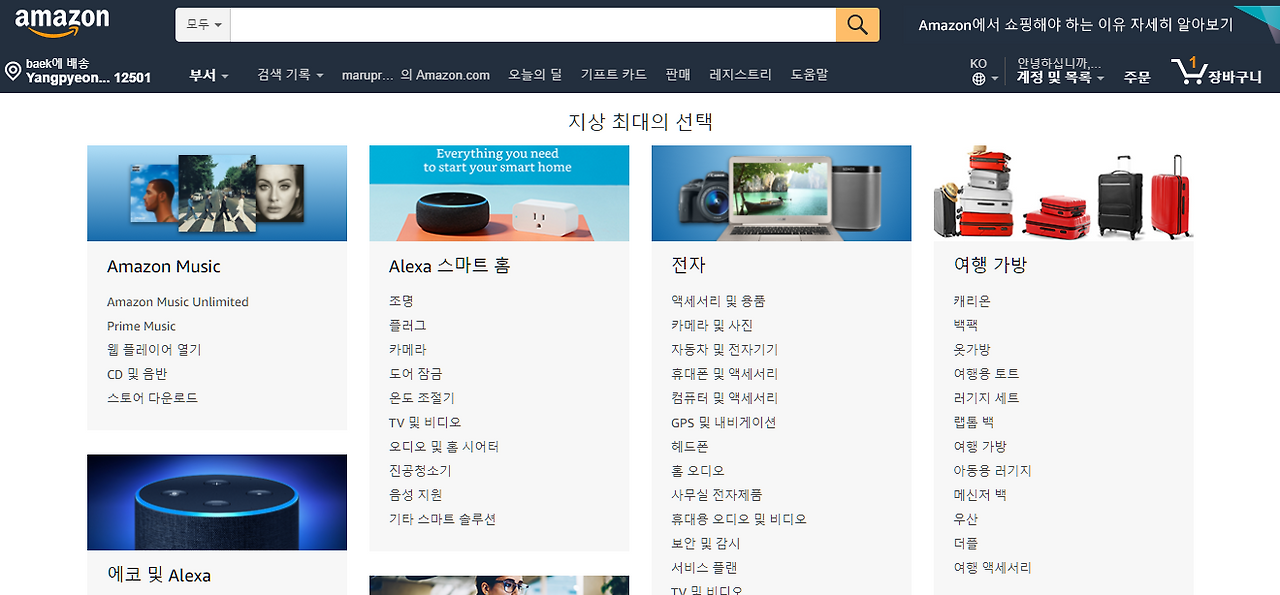Open the 전자 category heading
1280x595 pixels.
click(x=688, y=266)
